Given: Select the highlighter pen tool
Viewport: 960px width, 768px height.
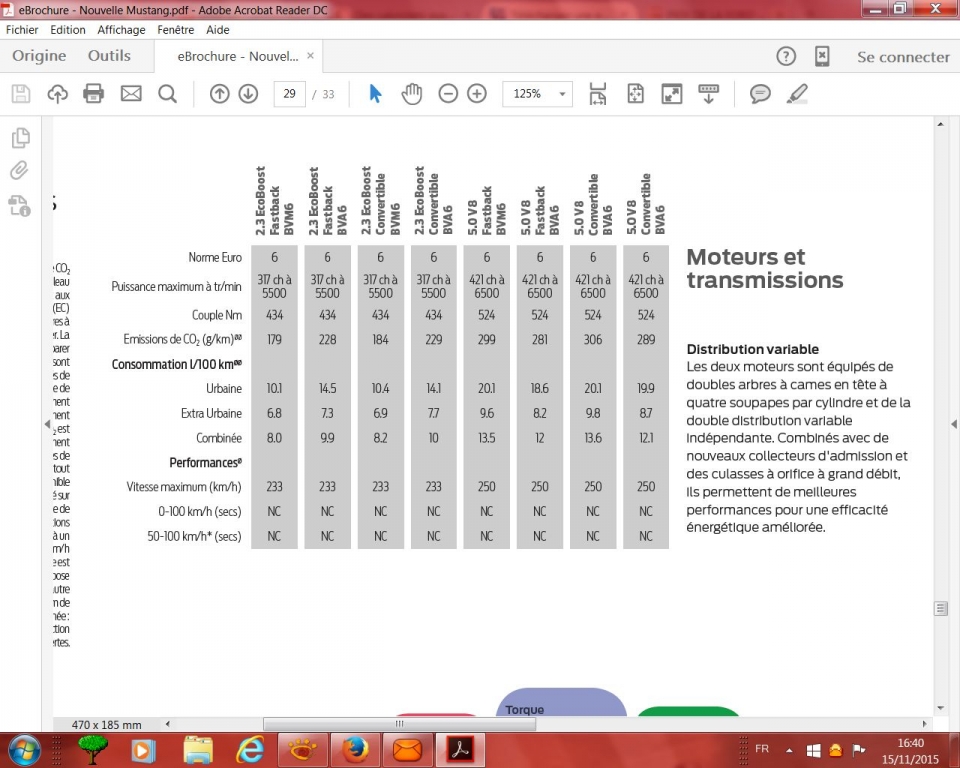Looking at the screenshot, I should [797, 94].
